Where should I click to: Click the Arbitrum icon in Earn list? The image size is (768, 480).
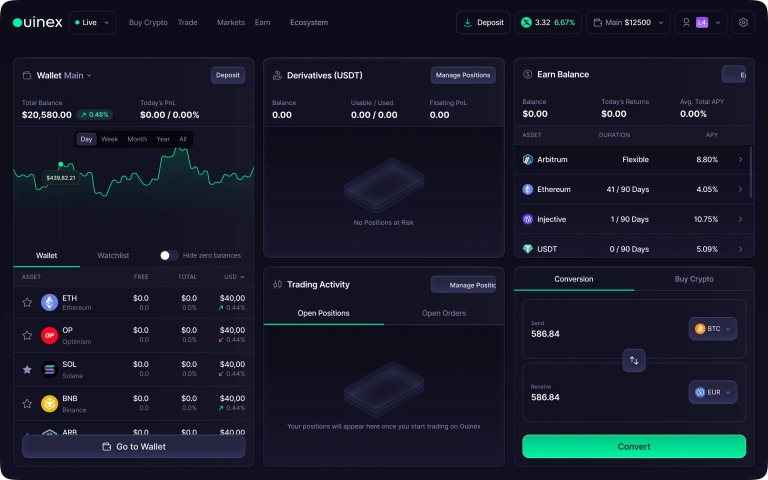[x=528, y=160]
